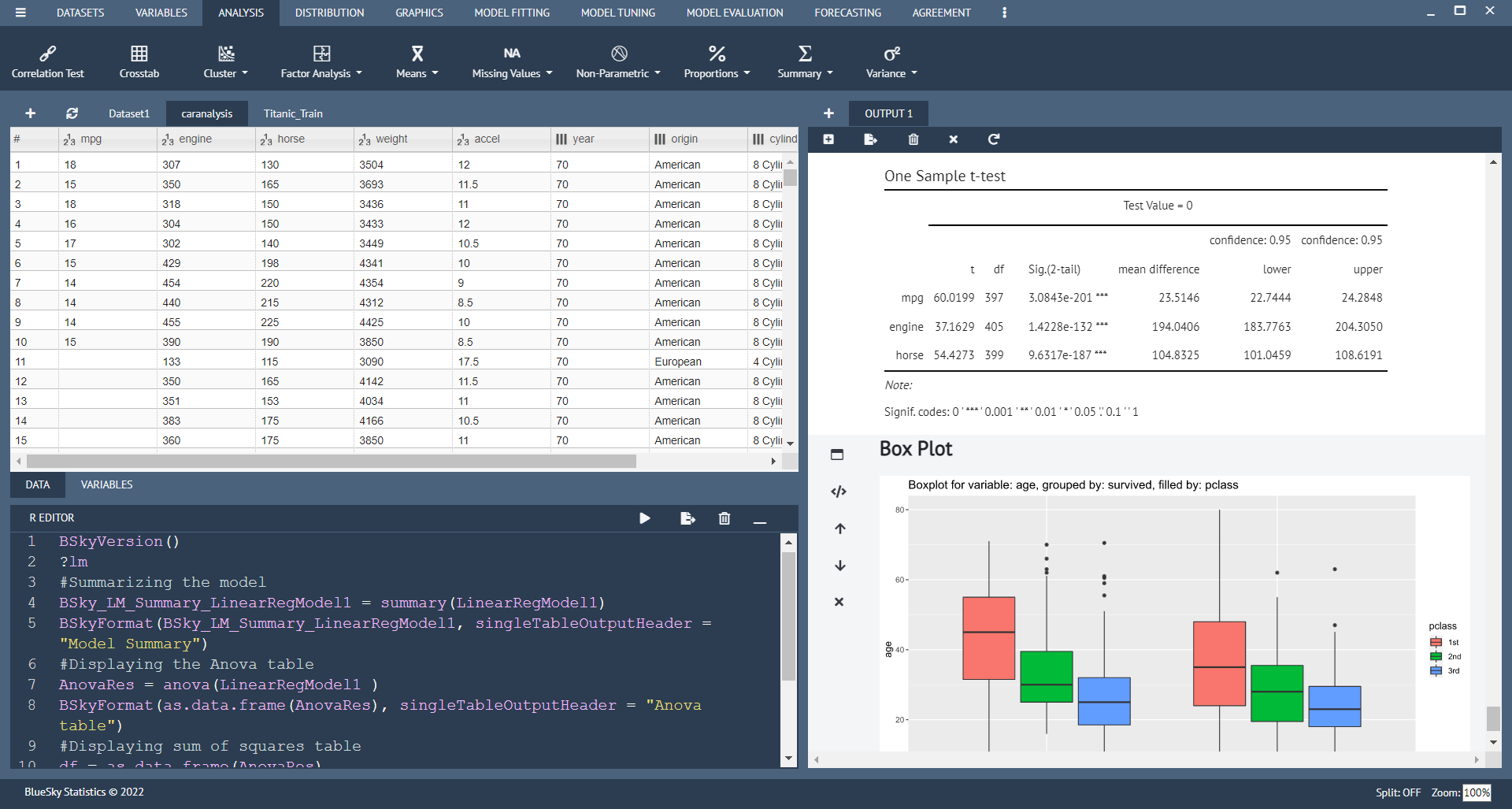The width and height of the screenshot is (1512, 809).
Task: Open the GRAPHICS menu
Action: [419, 13]
